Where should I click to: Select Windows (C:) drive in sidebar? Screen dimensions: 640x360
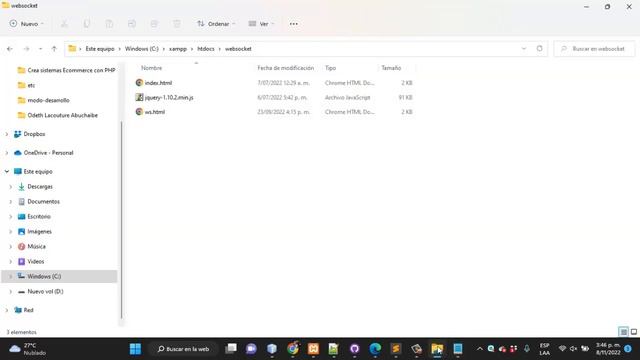tap(59, 276)
